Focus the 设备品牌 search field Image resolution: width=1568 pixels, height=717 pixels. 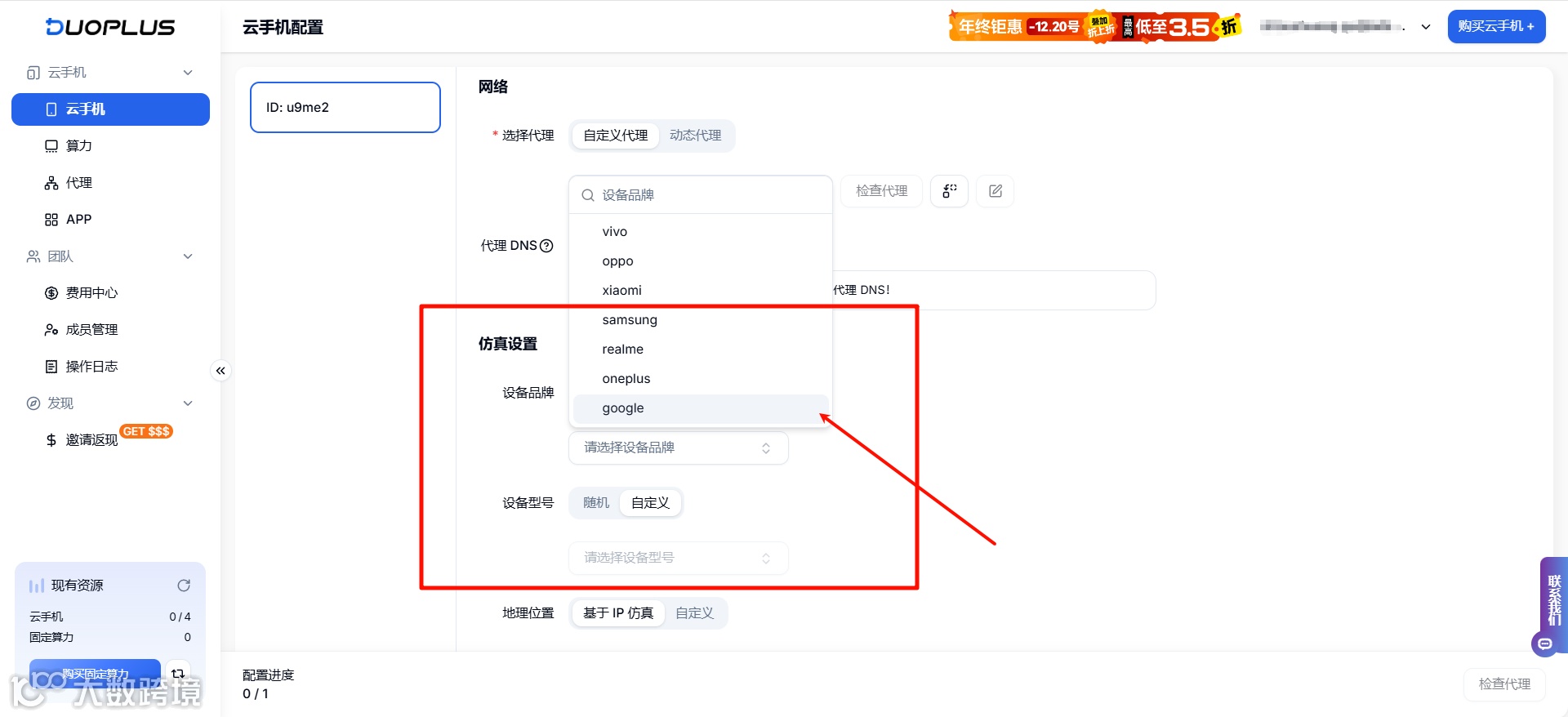[x=701, y=195]
